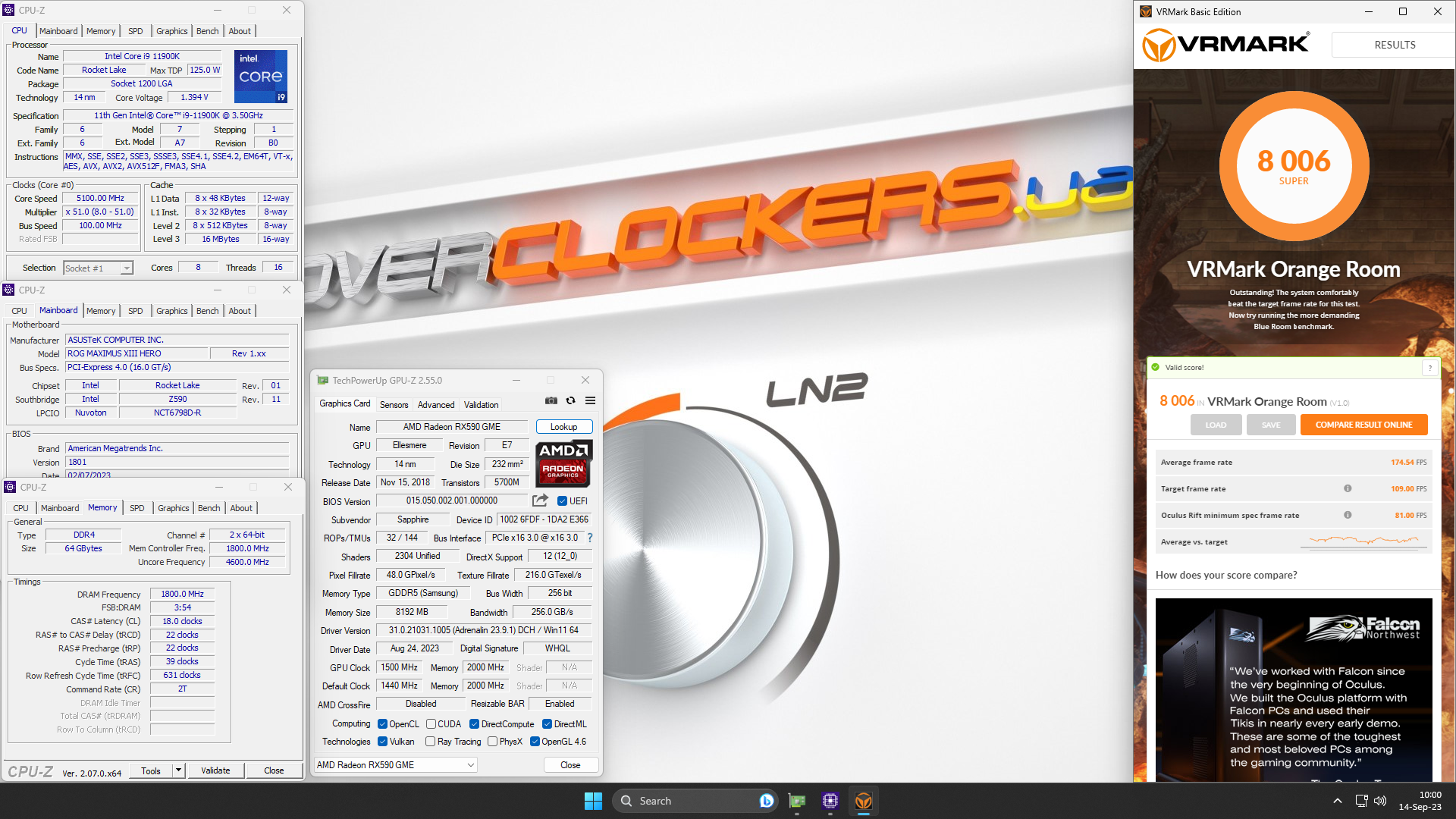
Task: Toggle the Vulkan checkbox
Action: [x=383, y=742]
